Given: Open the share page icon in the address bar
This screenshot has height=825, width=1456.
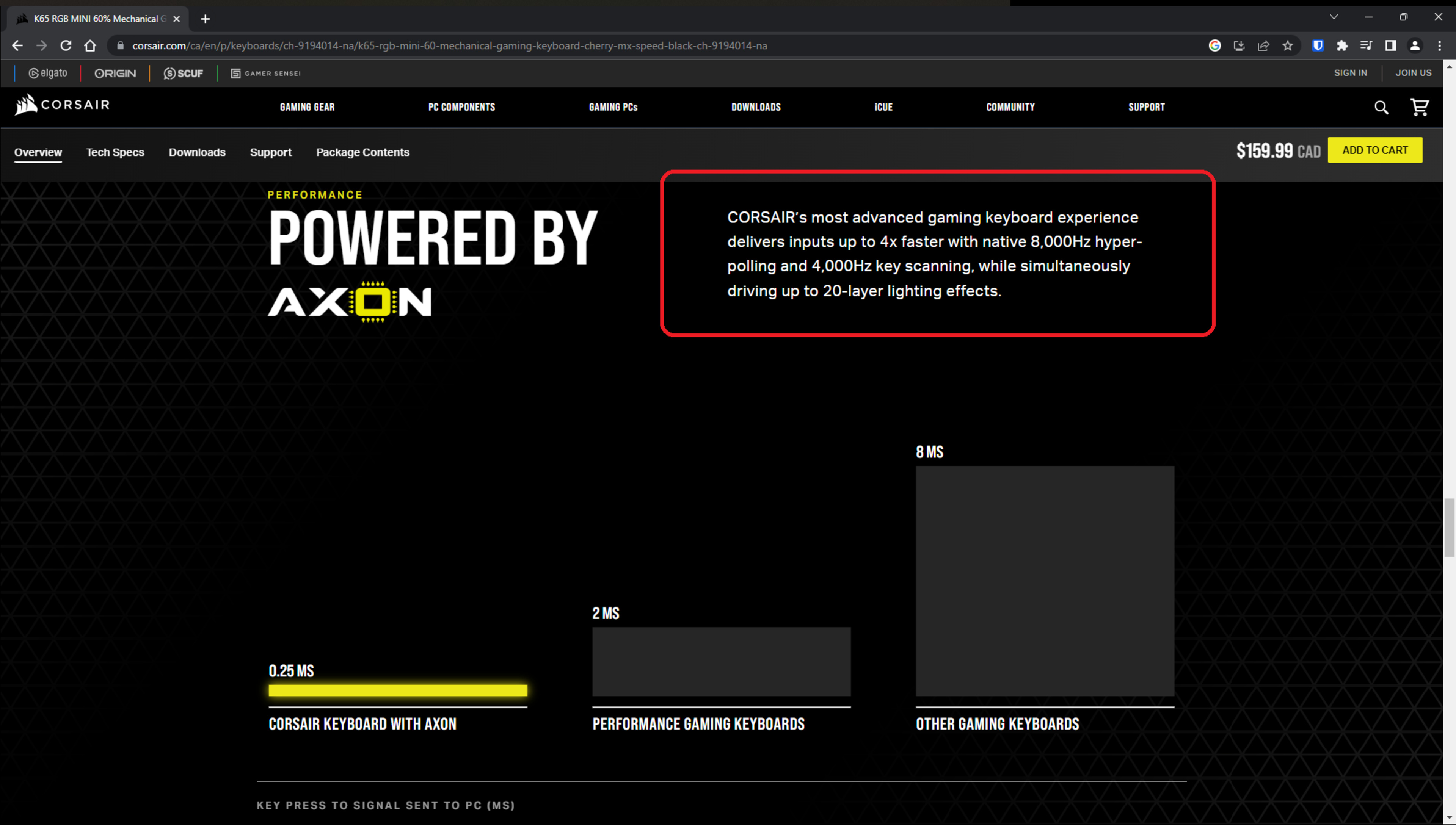Looking at the screenshot, I should (x=1263, y=46).
